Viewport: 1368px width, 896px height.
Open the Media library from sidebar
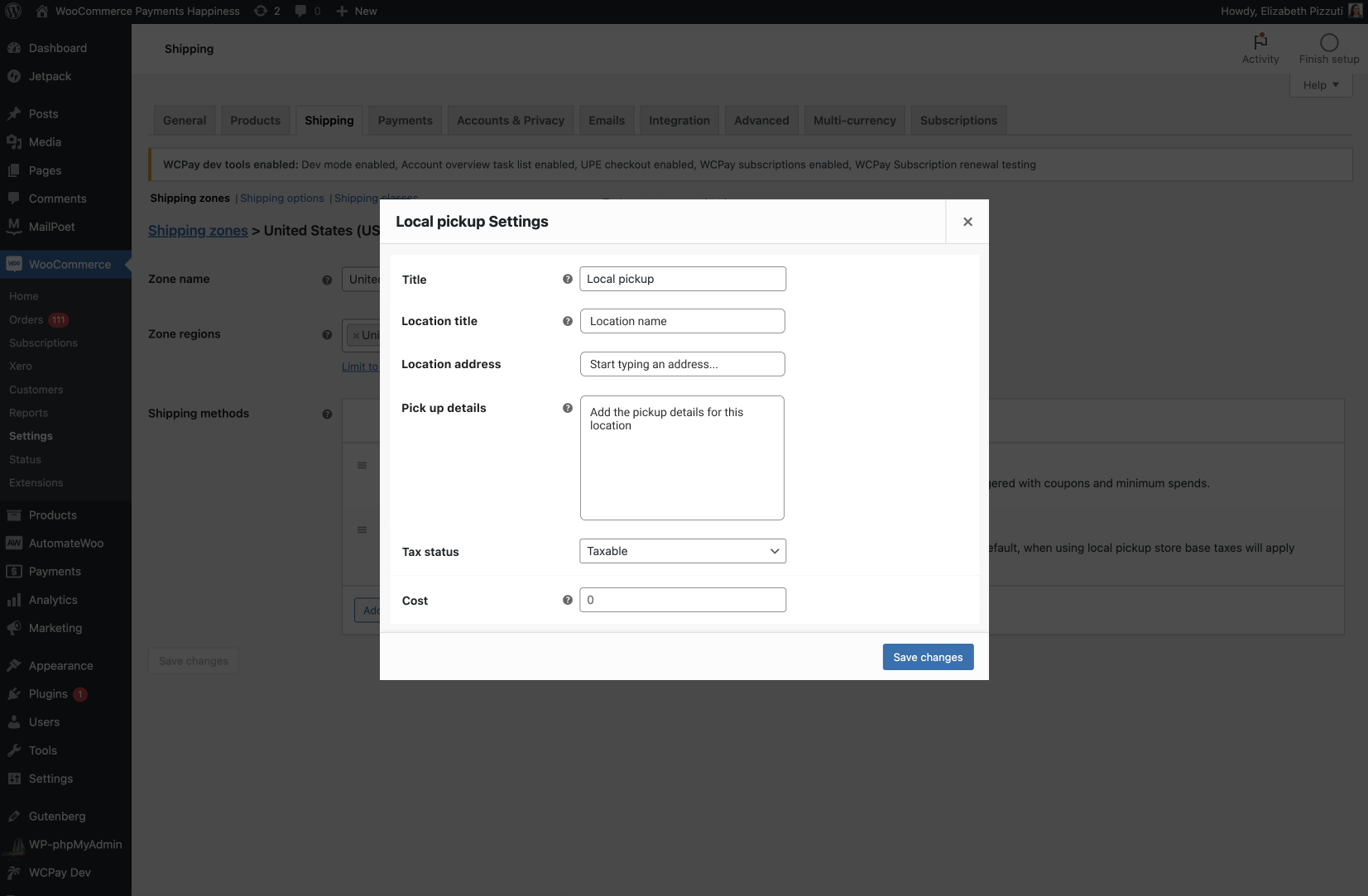(44, 141)
